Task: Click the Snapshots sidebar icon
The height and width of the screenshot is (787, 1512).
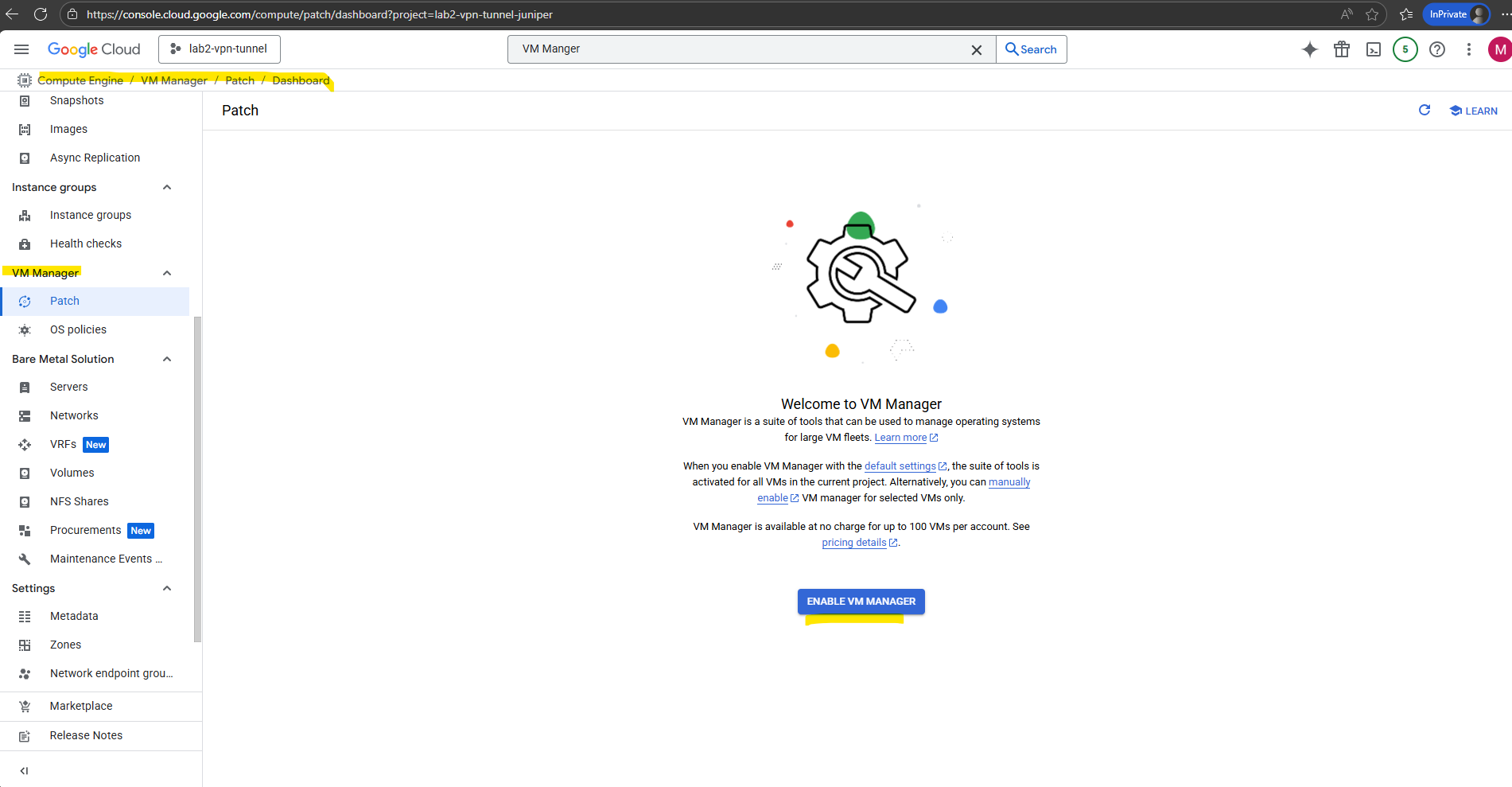Action: [25, 101]
